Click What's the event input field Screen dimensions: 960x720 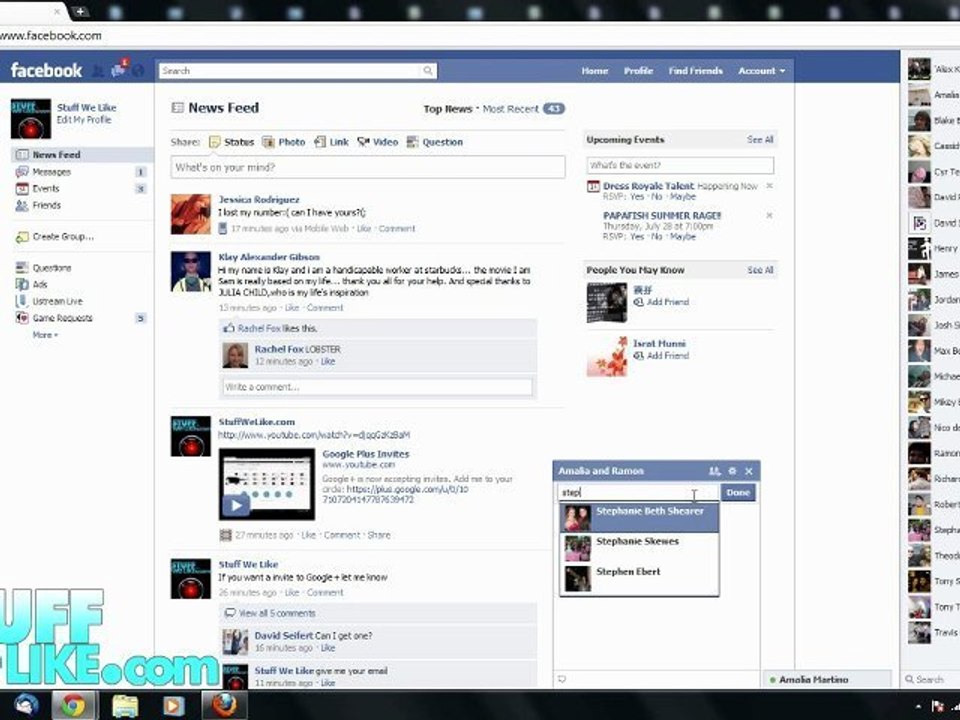point(680,165)
